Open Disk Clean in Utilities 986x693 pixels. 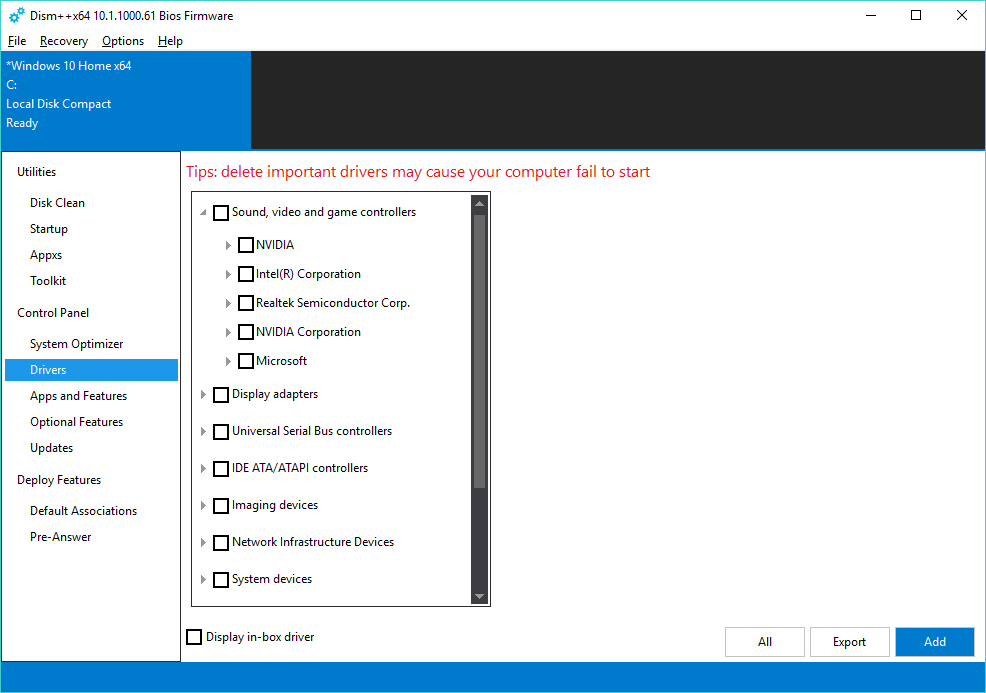57,202
